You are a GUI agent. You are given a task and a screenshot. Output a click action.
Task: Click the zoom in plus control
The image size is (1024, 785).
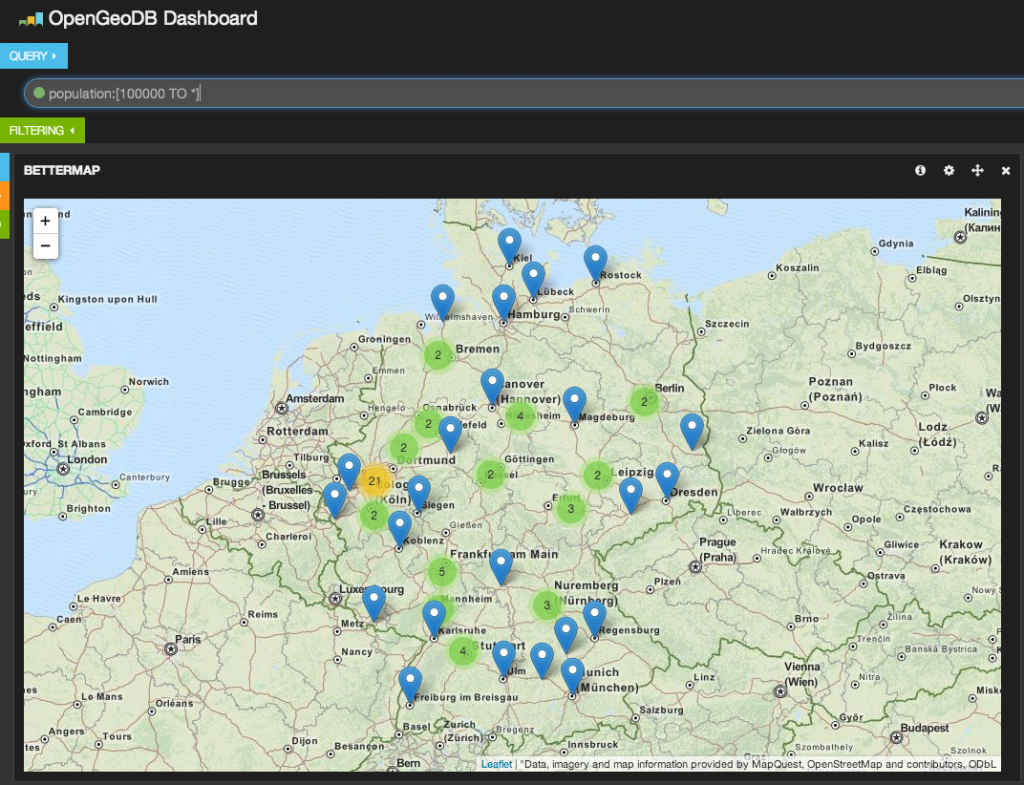(45, 219)
